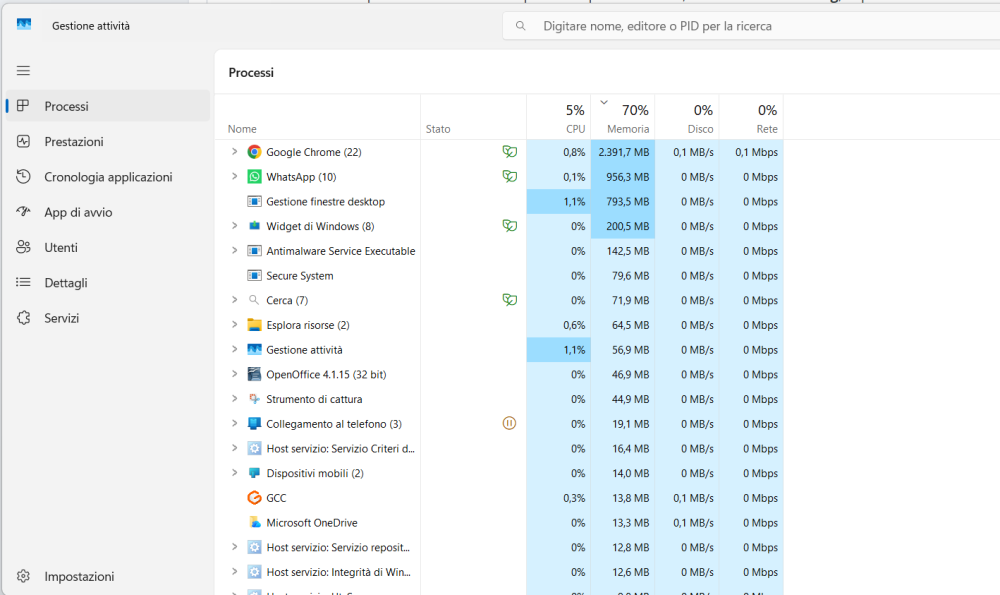Open the Processi page in sidebar
The image size is (1000, 595).
(x=108, y=106)
